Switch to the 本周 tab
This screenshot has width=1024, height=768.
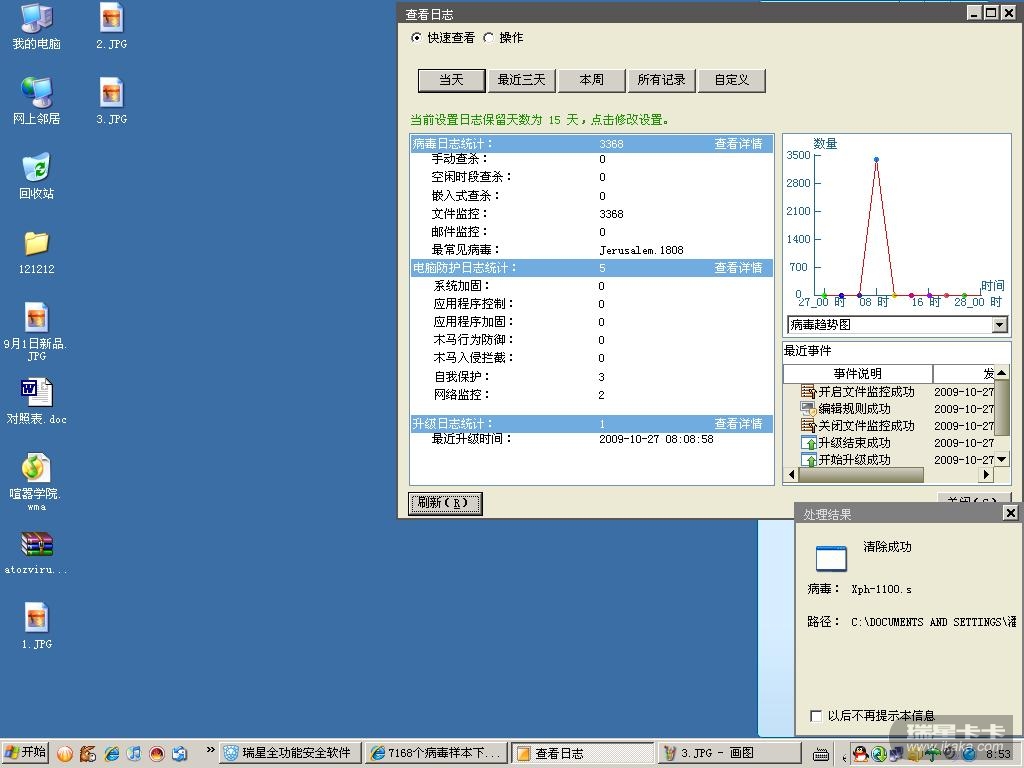[591, 80]
